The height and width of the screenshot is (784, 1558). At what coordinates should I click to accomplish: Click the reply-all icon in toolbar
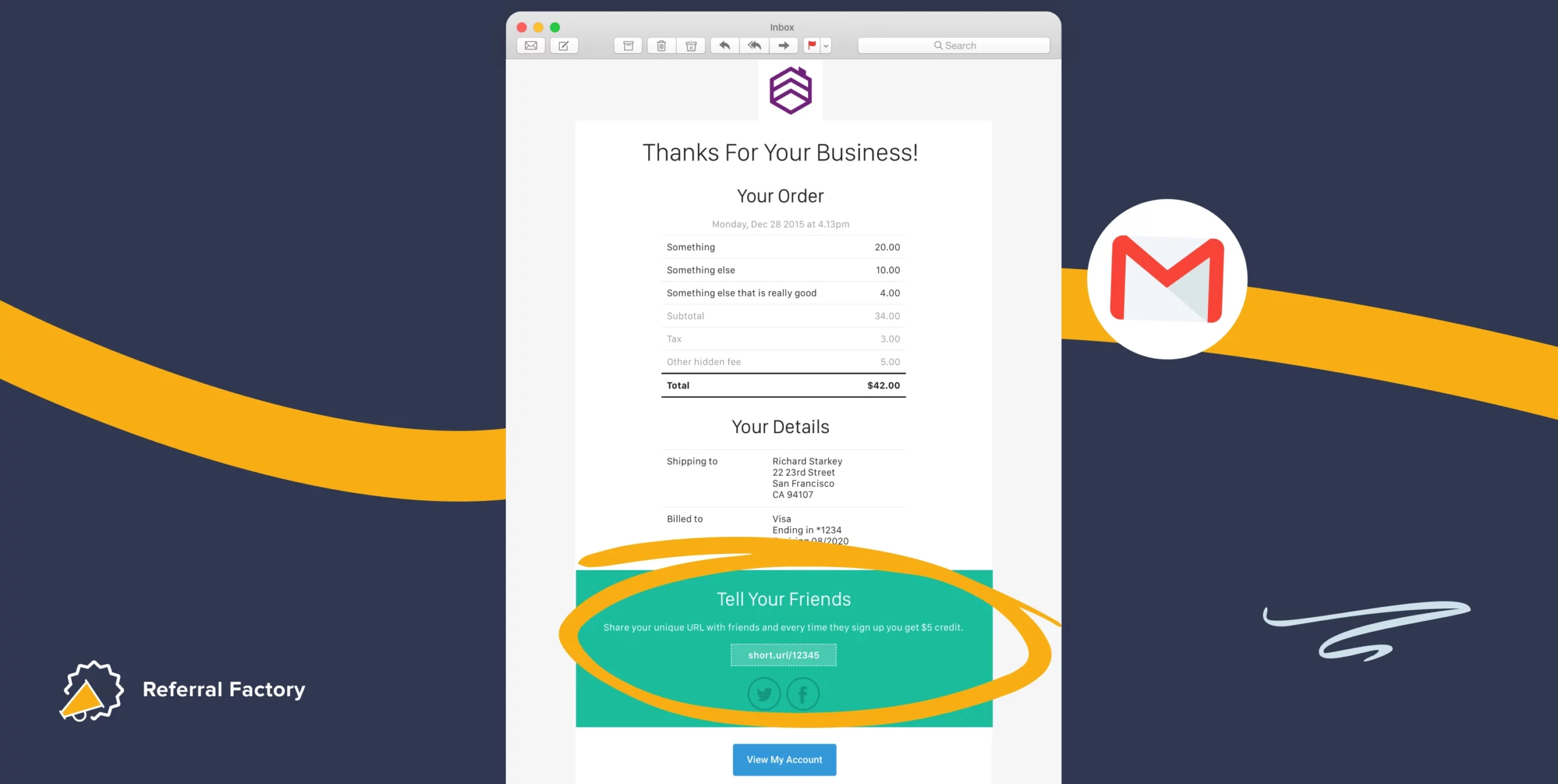[x=755, y=46]
